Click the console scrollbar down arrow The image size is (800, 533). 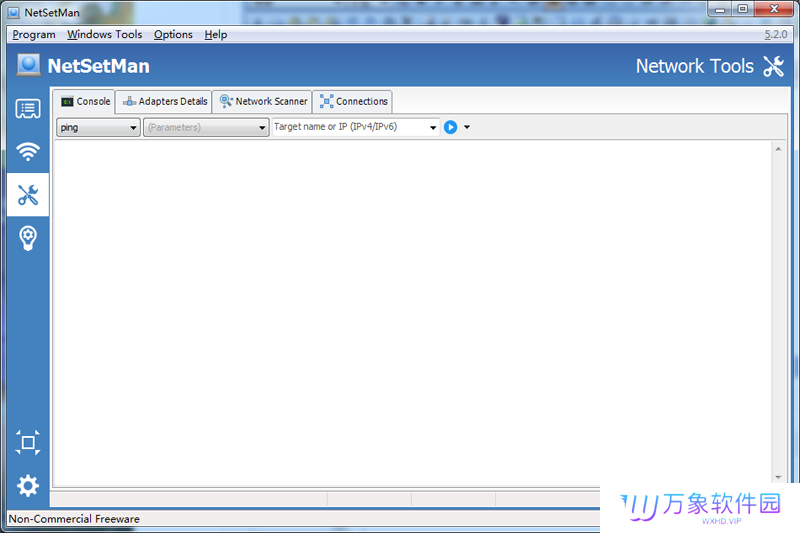point(778,477)
